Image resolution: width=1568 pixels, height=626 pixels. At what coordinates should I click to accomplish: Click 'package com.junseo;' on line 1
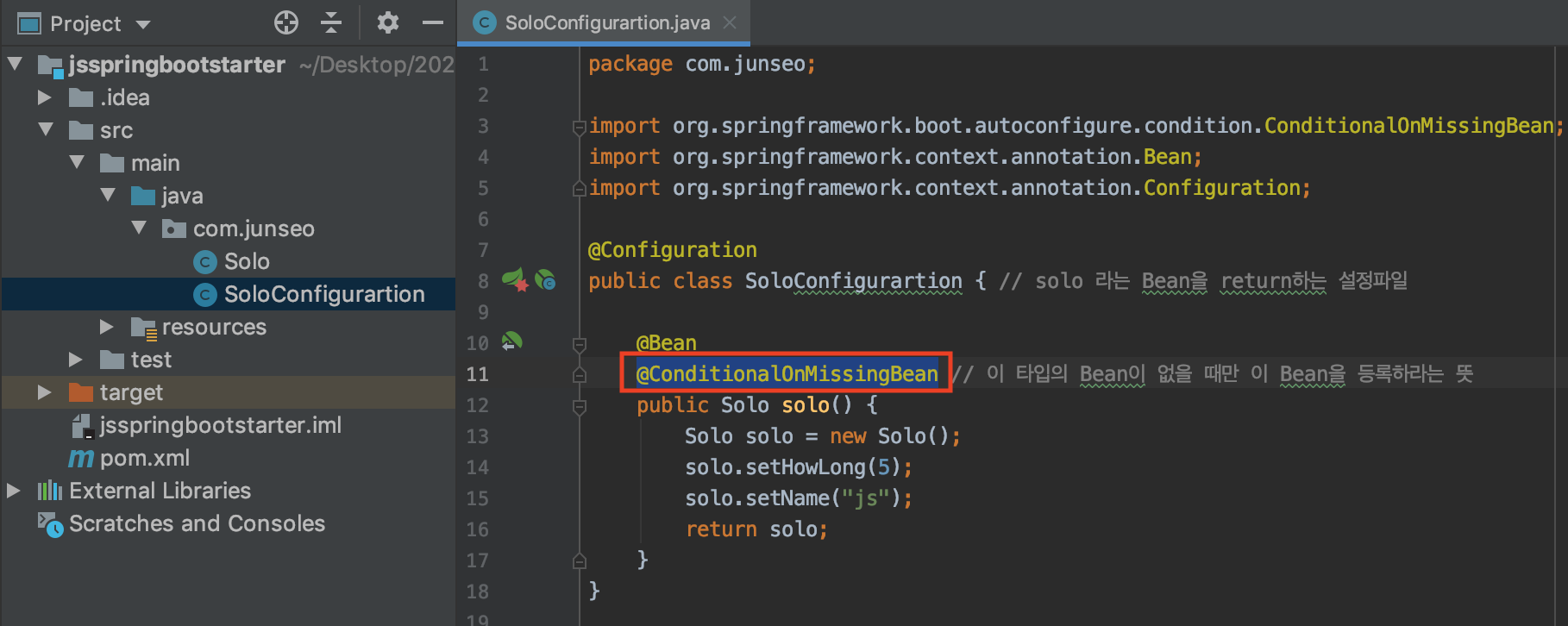[x=701, y=64]
